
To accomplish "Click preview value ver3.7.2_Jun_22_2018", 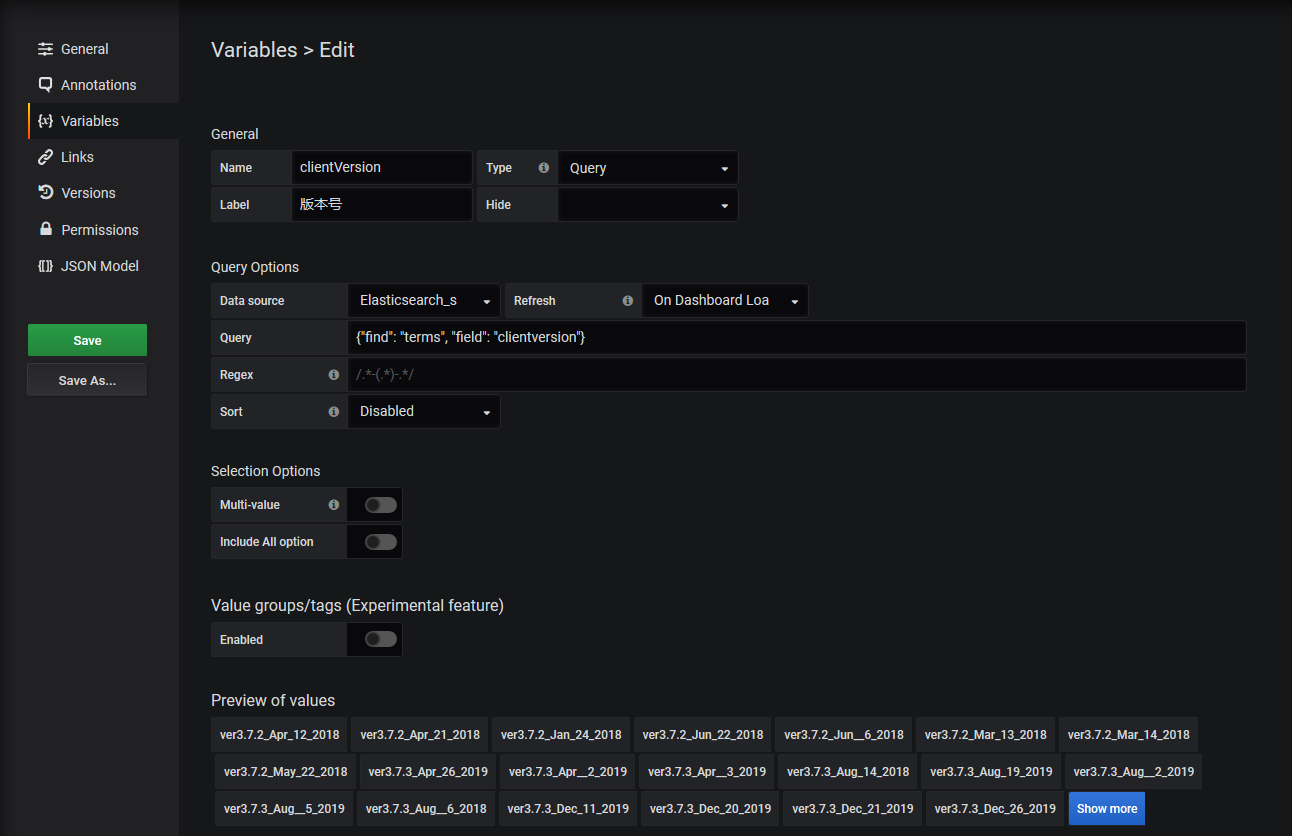I will tap(703, 734).
